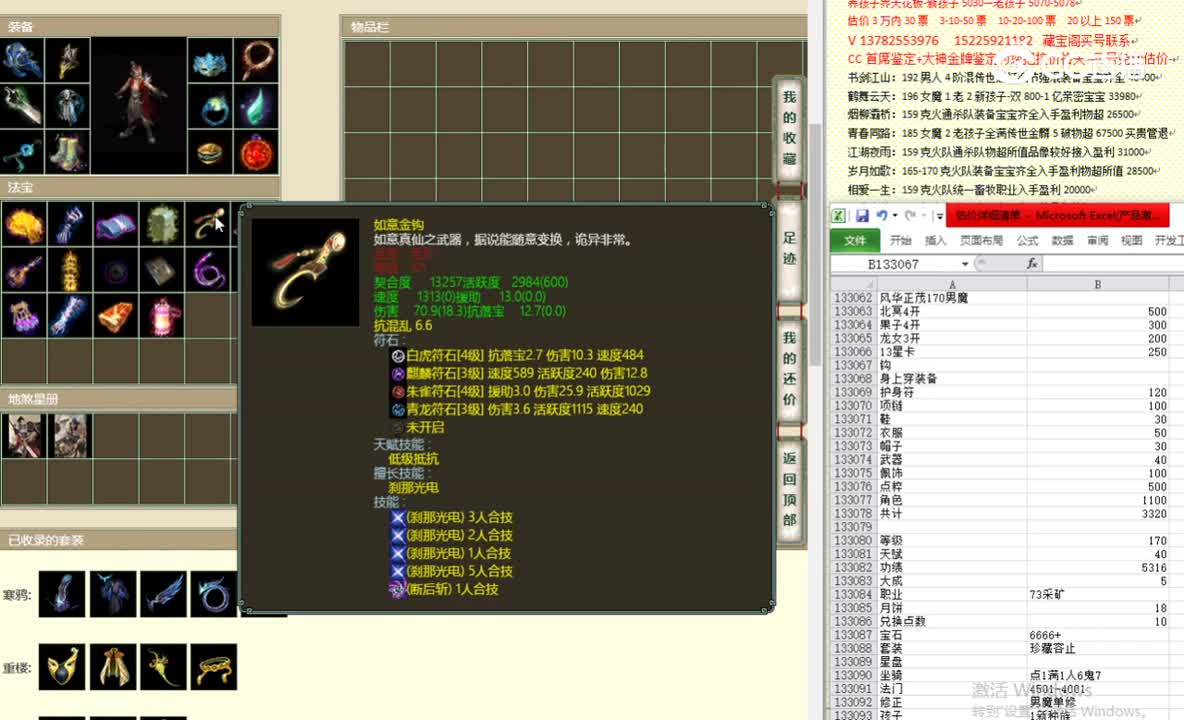Select first 重楼 set mask icon
The image size is (1184, 720).
[61, 666]
